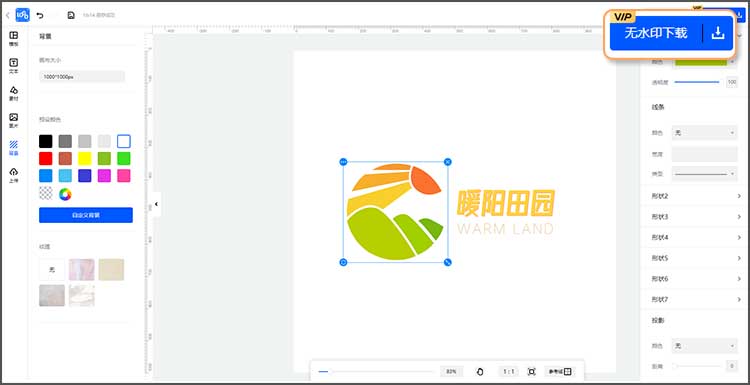Select the 背景 background panel

[x=14, y=148]
